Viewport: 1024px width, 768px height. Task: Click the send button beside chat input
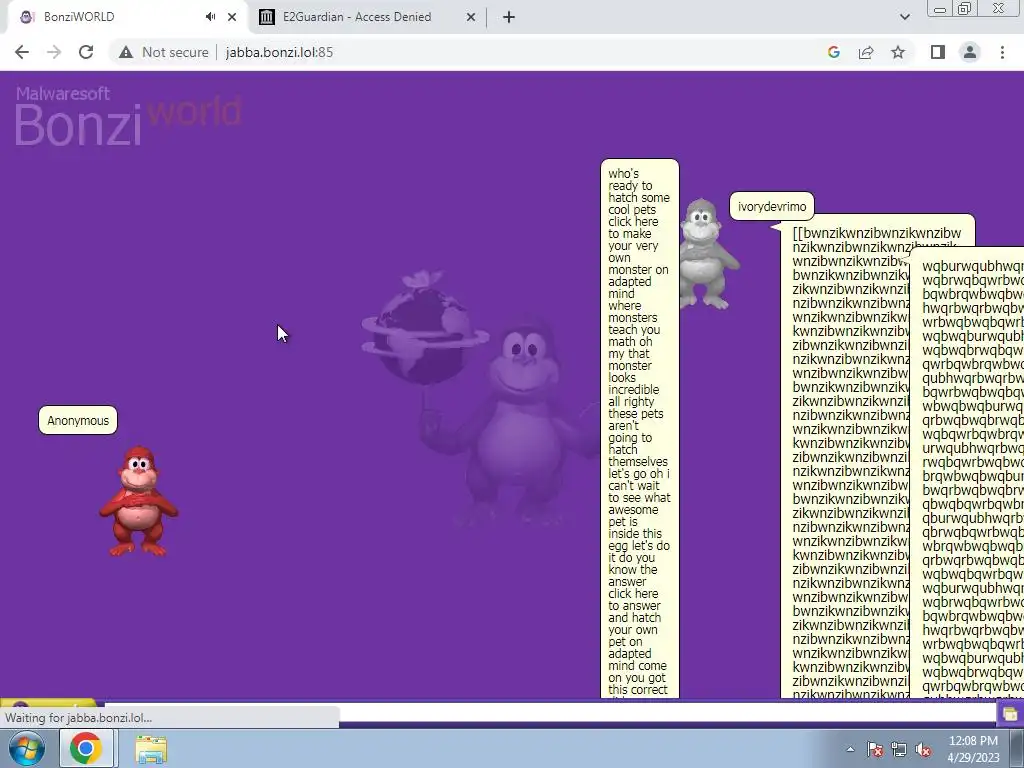tap(1010, 714)
